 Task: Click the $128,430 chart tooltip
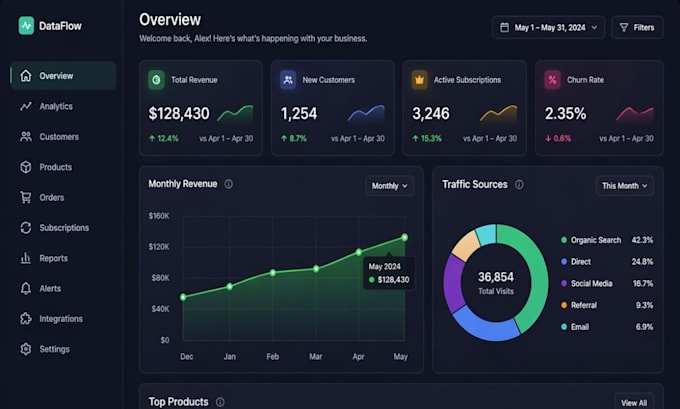tap(389, 273)
